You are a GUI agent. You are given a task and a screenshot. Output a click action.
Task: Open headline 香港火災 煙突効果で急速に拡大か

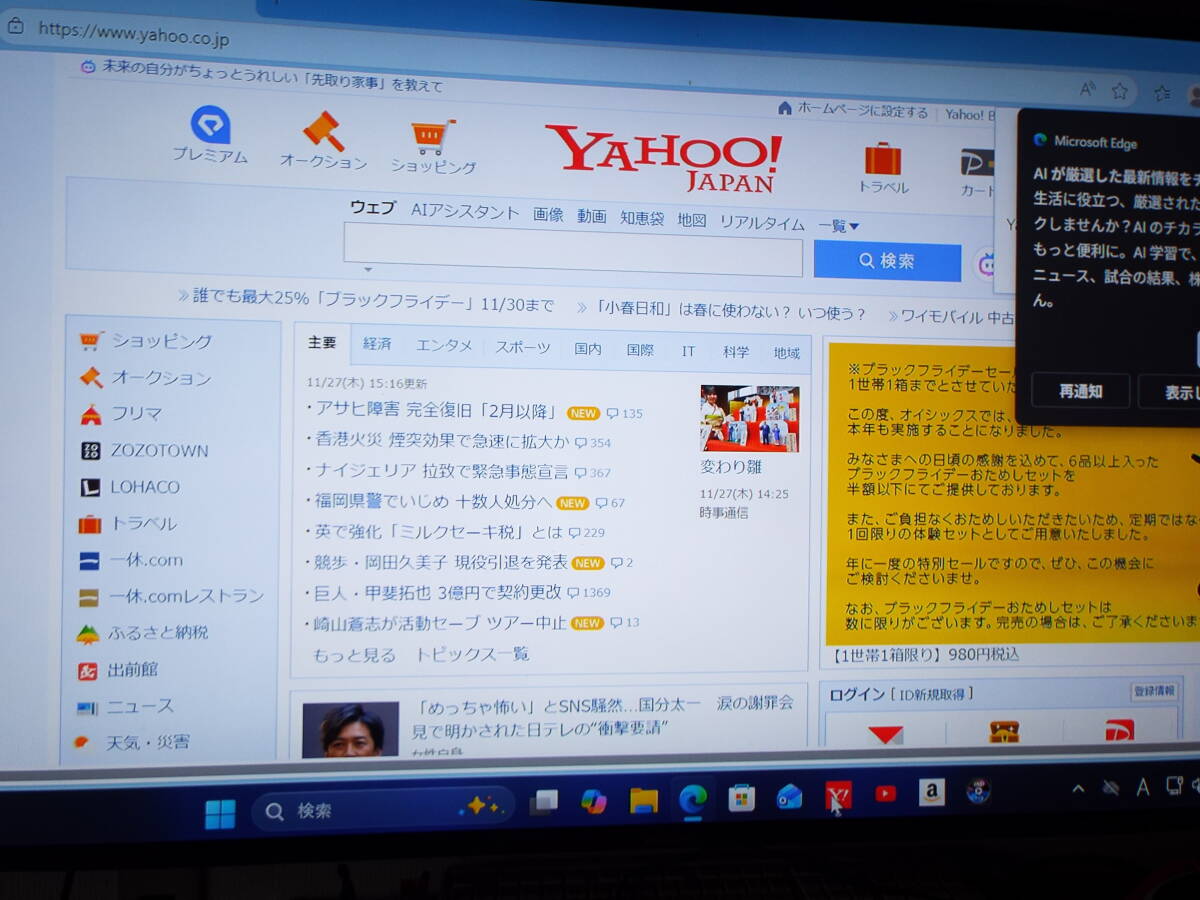click(442, 440)
